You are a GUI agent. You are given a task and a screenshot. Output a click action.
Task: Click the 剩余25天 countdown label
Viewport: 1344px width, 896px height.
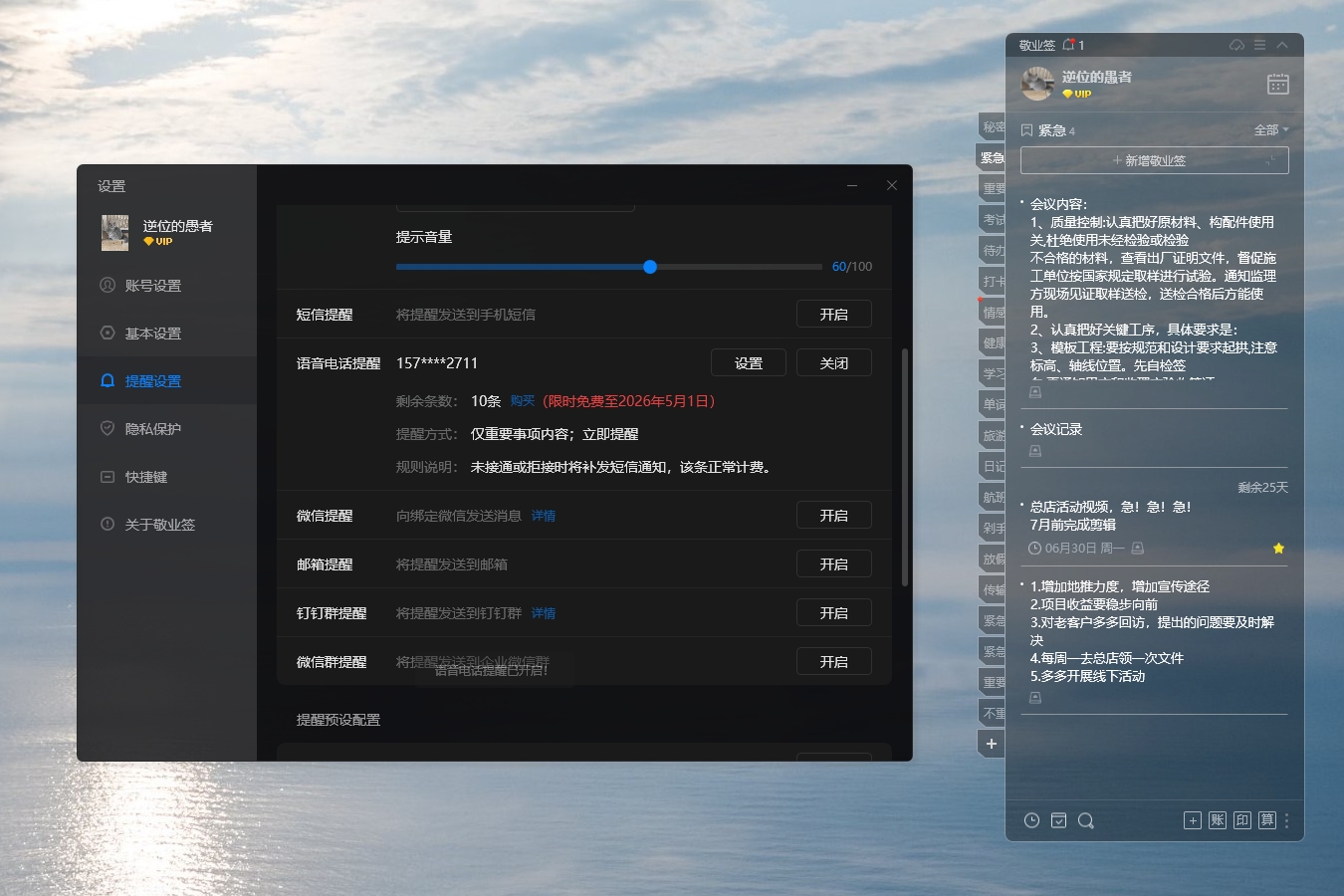(1262, 488)
